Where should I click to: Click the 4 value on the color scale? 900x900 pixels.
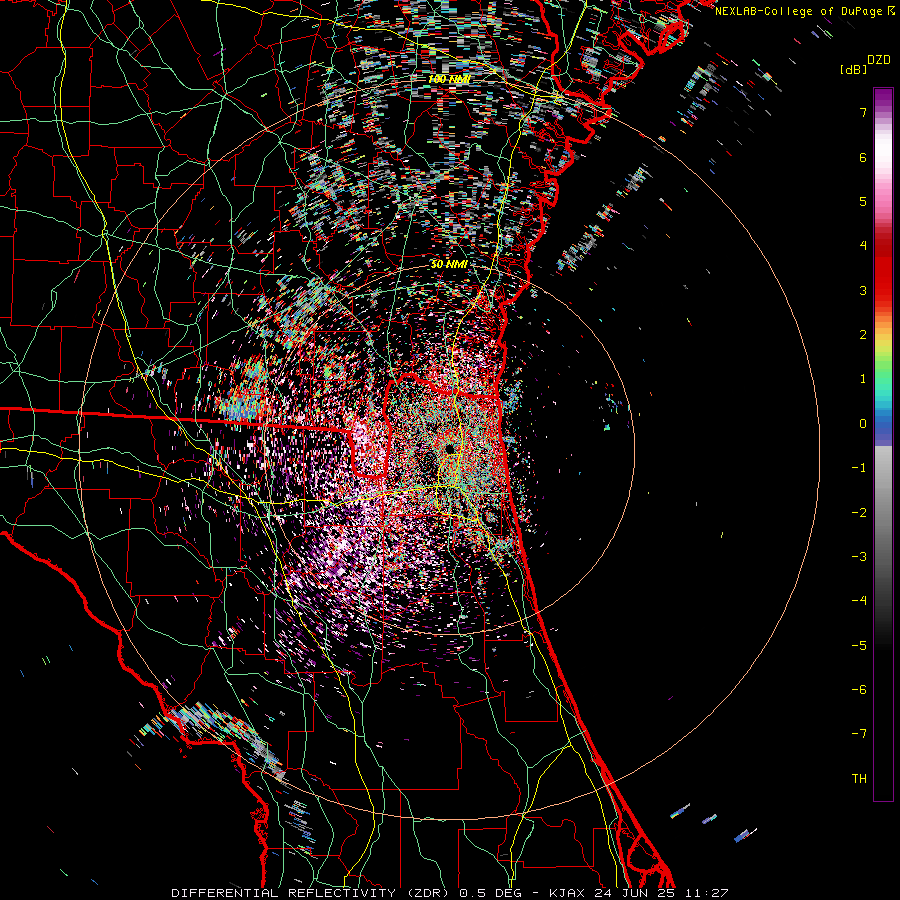coord(863,246)
